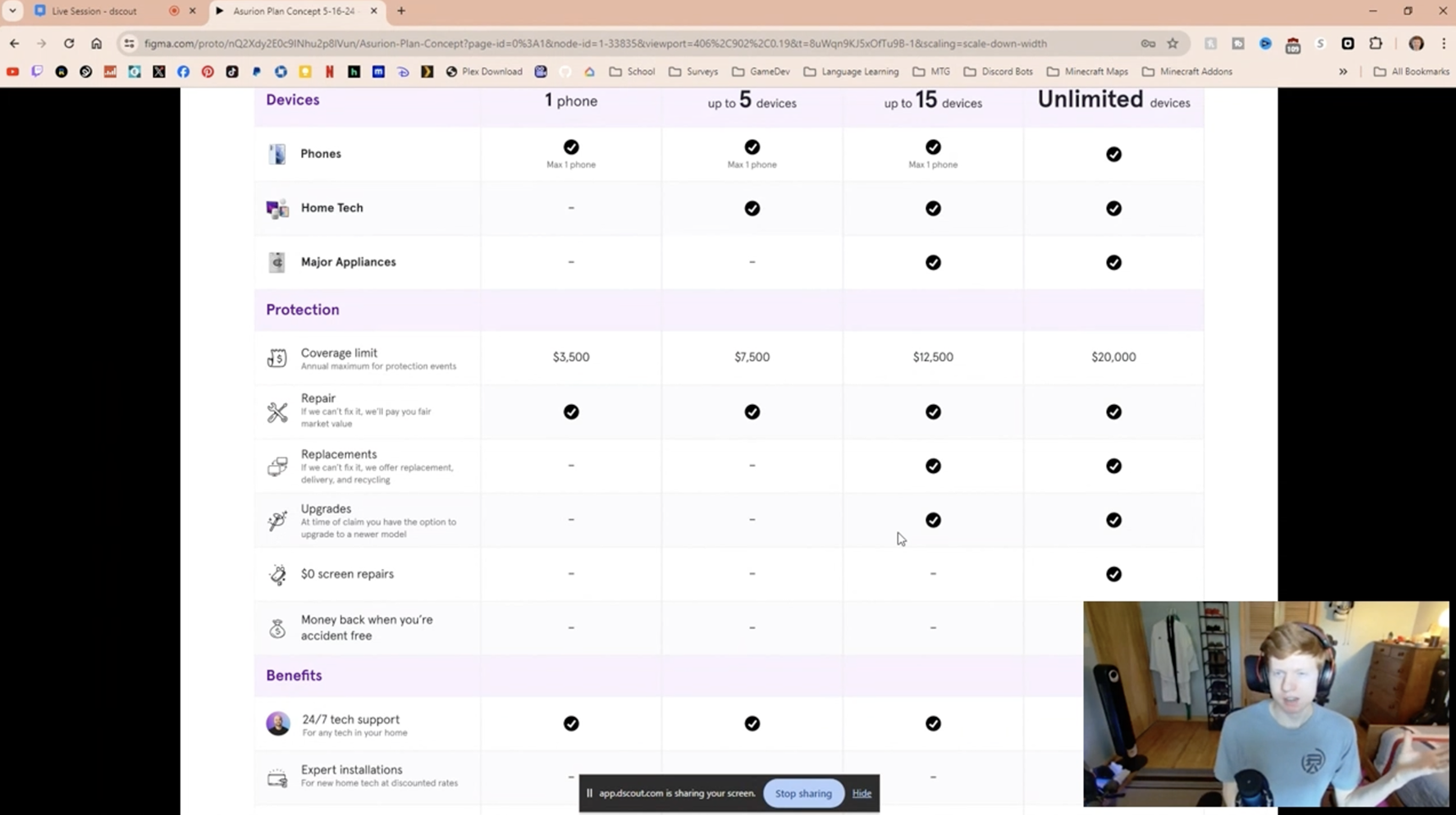
Task: Open the tab search dropdown chevron
Action: tap(13, 11)
